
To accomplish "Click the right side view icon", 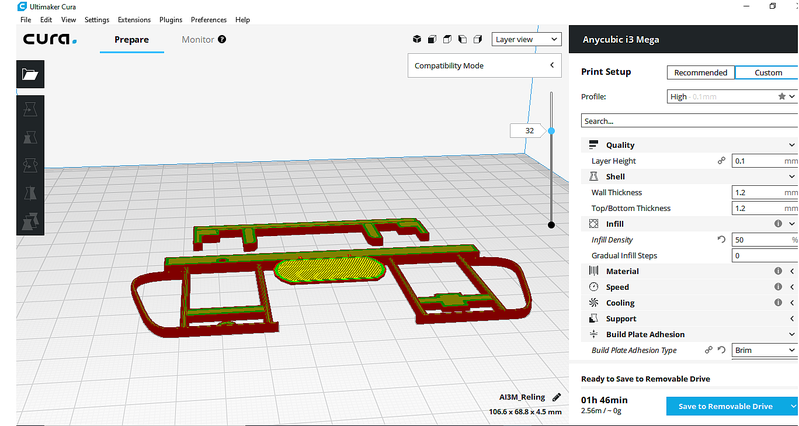I will 477,39.
